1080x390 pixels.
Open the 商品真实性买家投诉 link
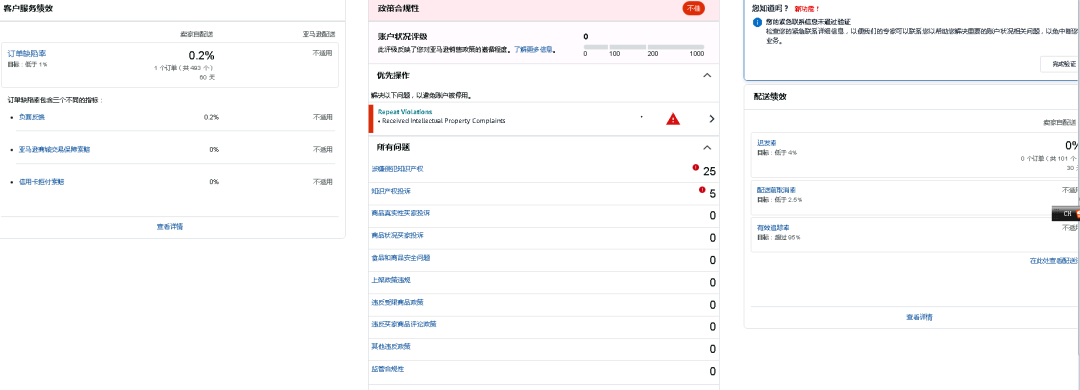pyautogui.click(x=400, y=213)
